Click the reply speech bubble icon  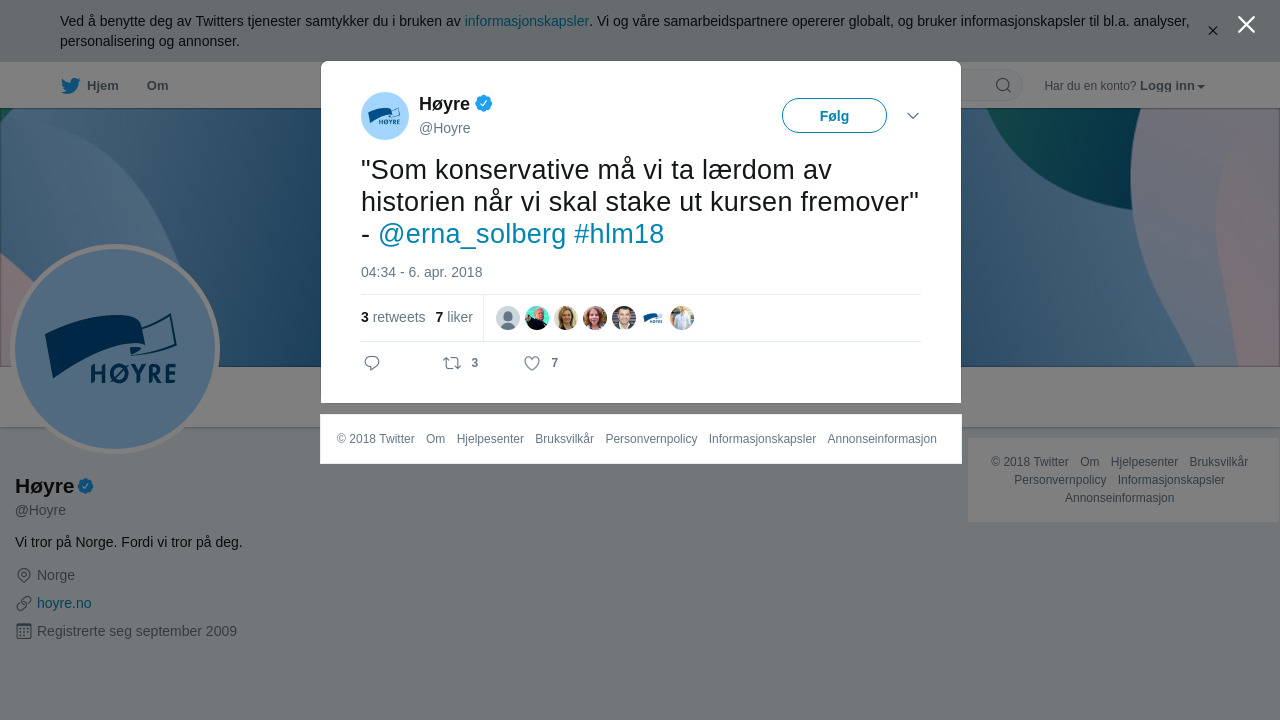(x=372, y=363)
